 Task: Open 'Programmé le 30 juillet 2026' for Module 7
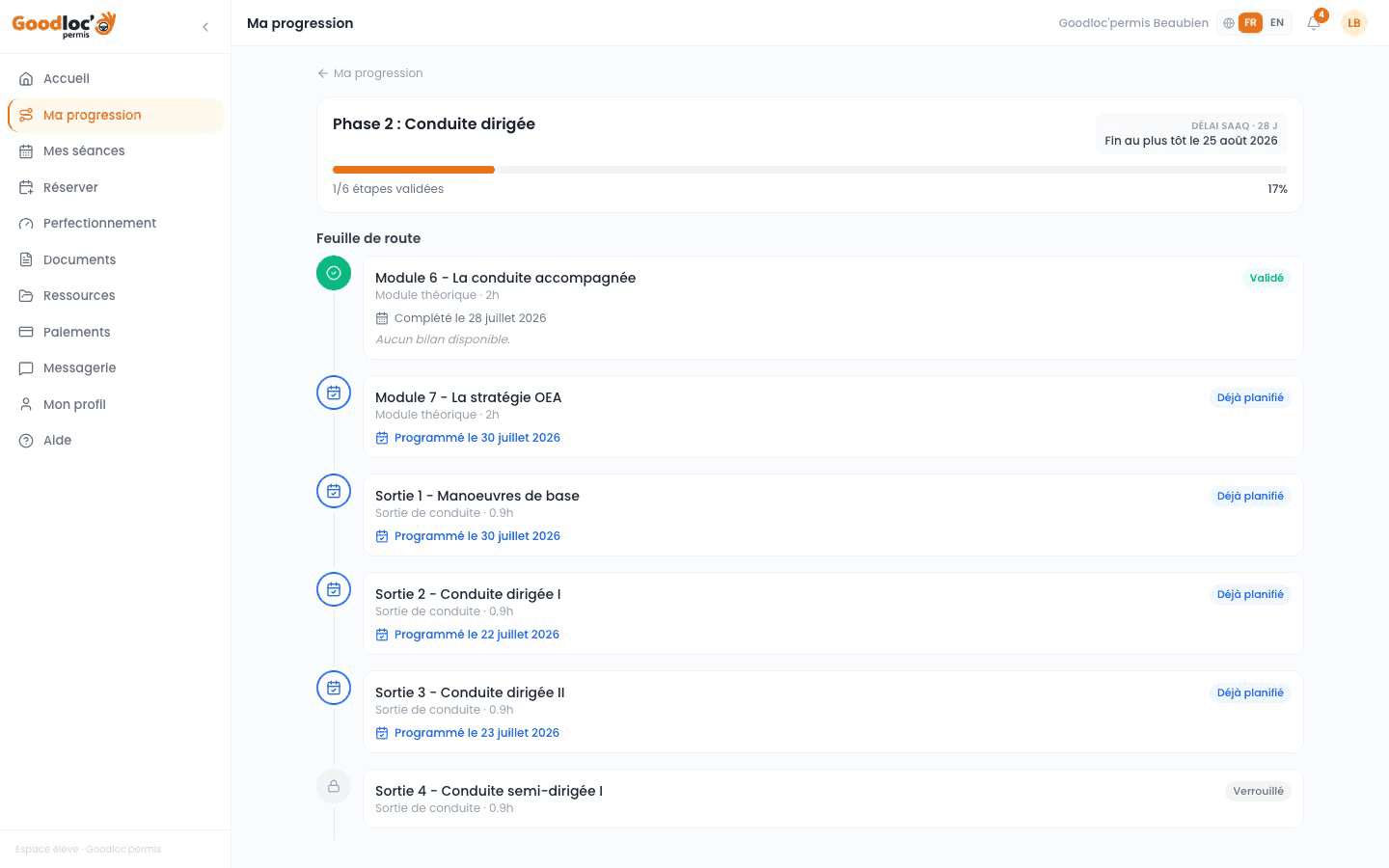pos(468,438)
